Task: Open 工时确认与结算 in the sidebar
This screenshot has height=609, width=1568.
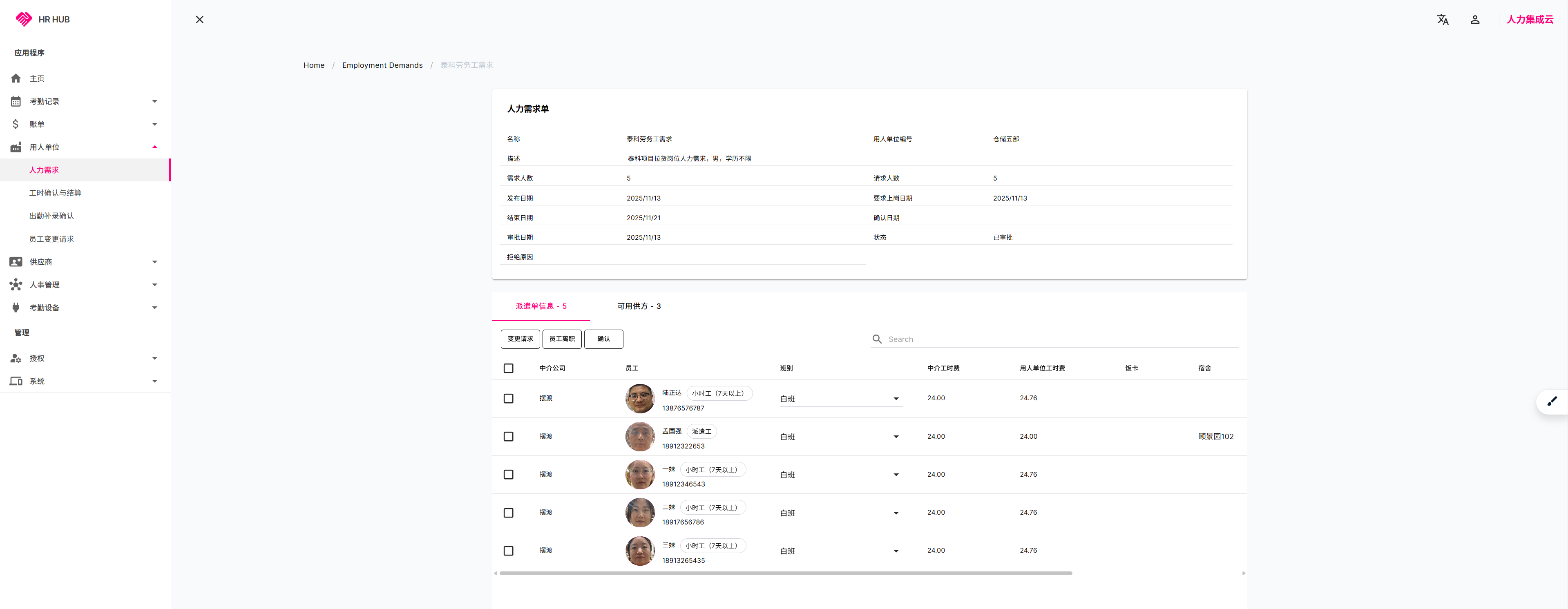Action: 56,193
